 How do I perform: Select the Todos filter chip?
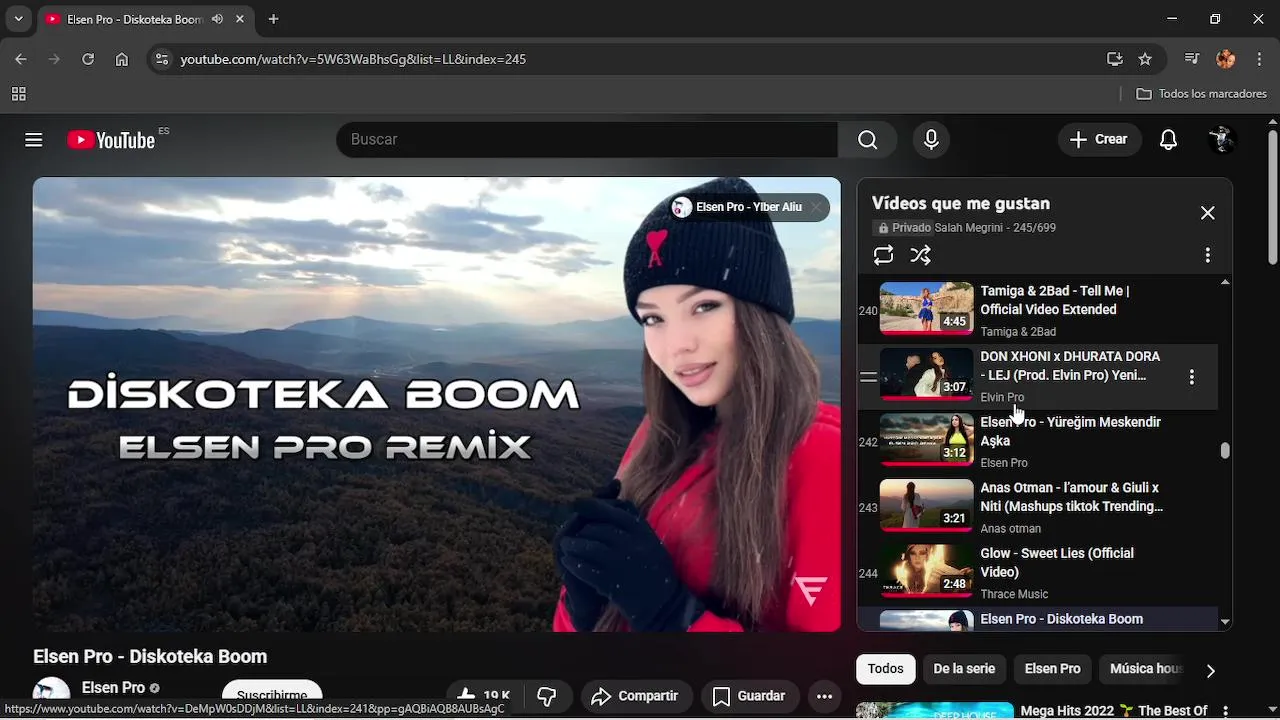(x=885, y=669)
